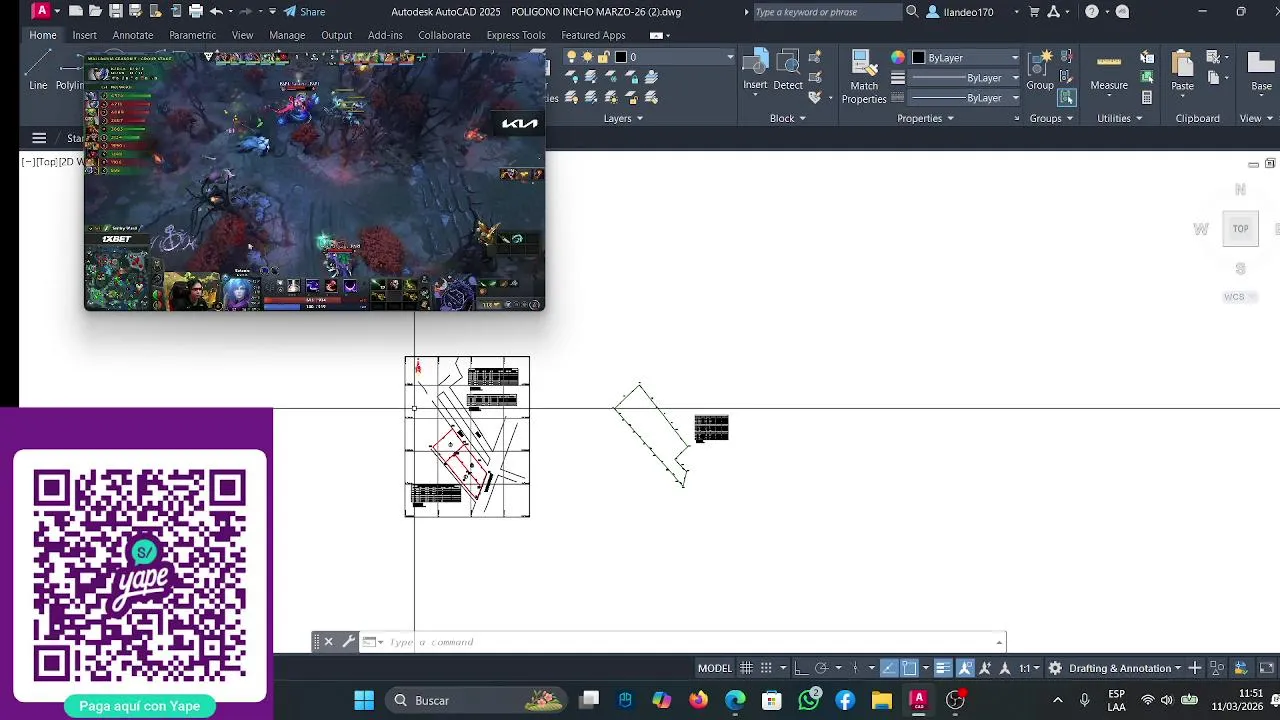Screen dimensions: 1280x720
Task: Click the llandeo170 account name
Action: (x=968, y=12)
